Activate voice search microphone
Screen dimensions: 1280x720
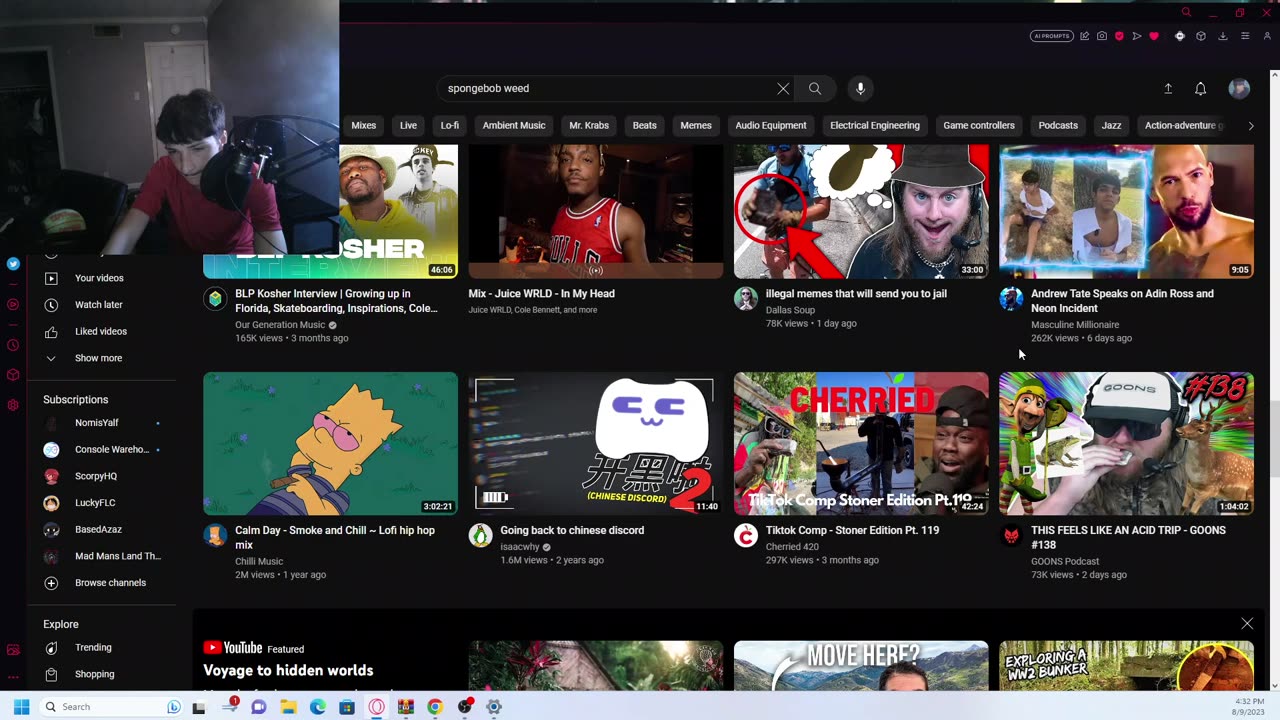coord(860,88)
